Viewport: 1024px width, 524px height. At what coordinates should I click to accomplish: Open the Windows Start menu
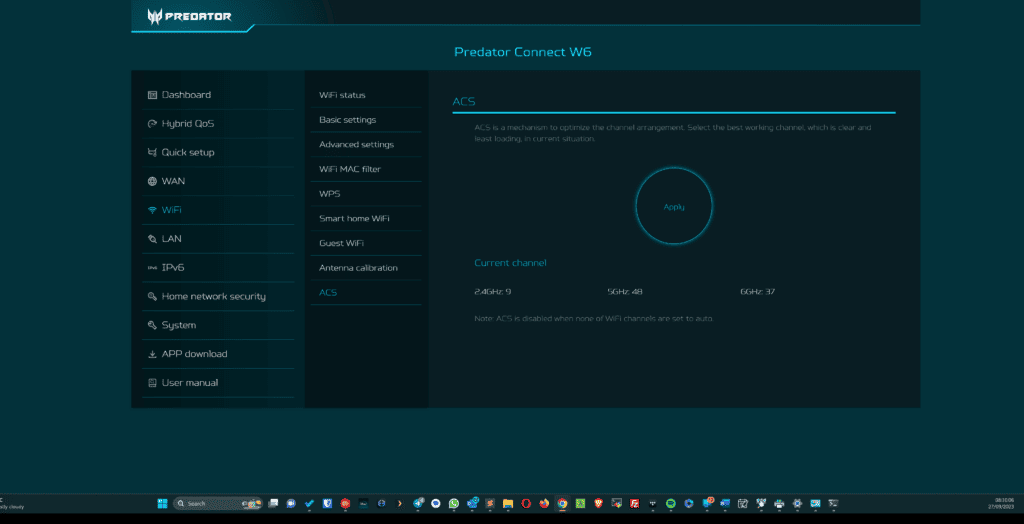(162, 503)
